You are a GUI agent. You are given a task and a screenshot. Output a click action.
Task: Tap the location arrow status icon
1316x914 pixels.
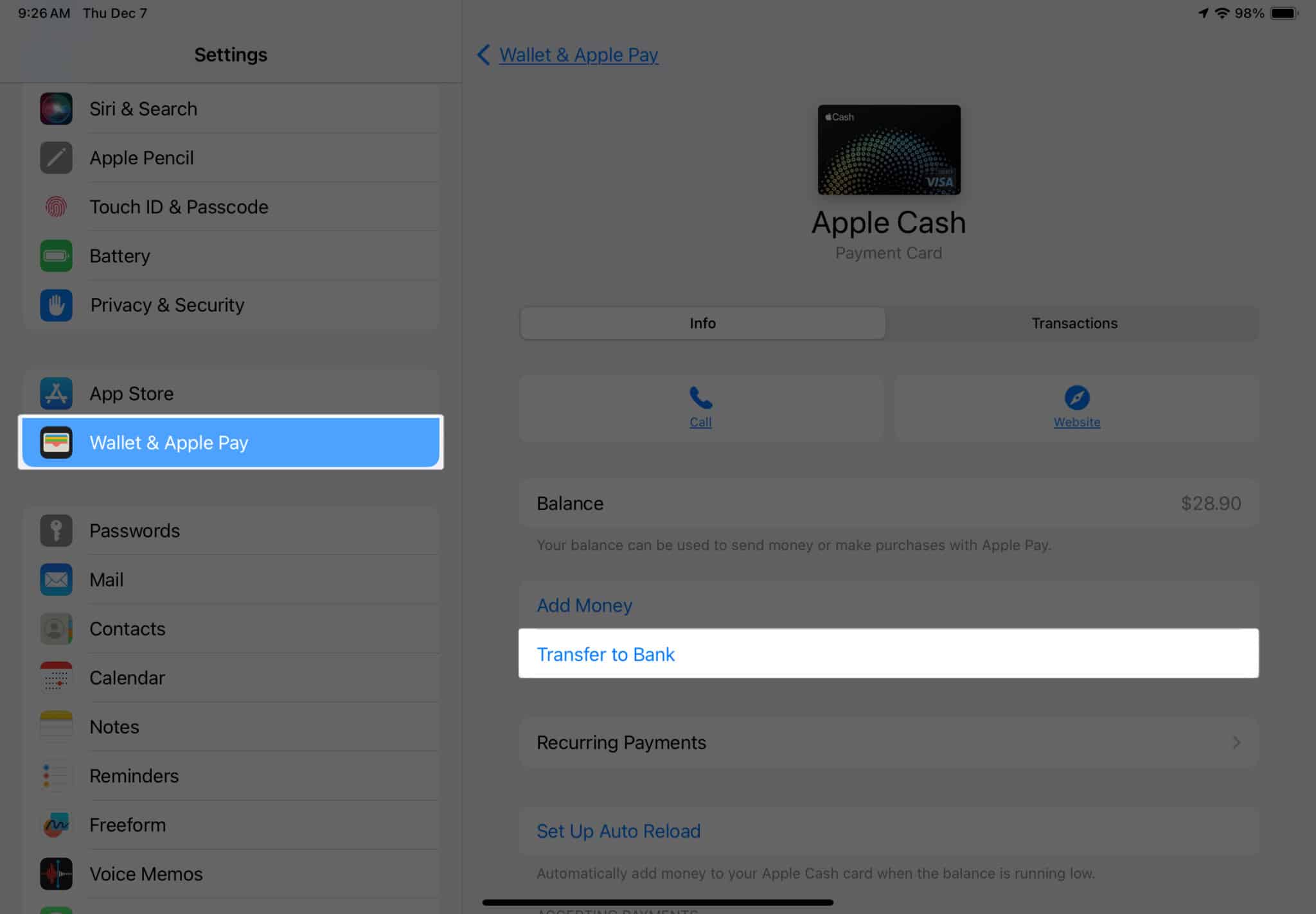pyautogui.click(x=1203, y=13)
